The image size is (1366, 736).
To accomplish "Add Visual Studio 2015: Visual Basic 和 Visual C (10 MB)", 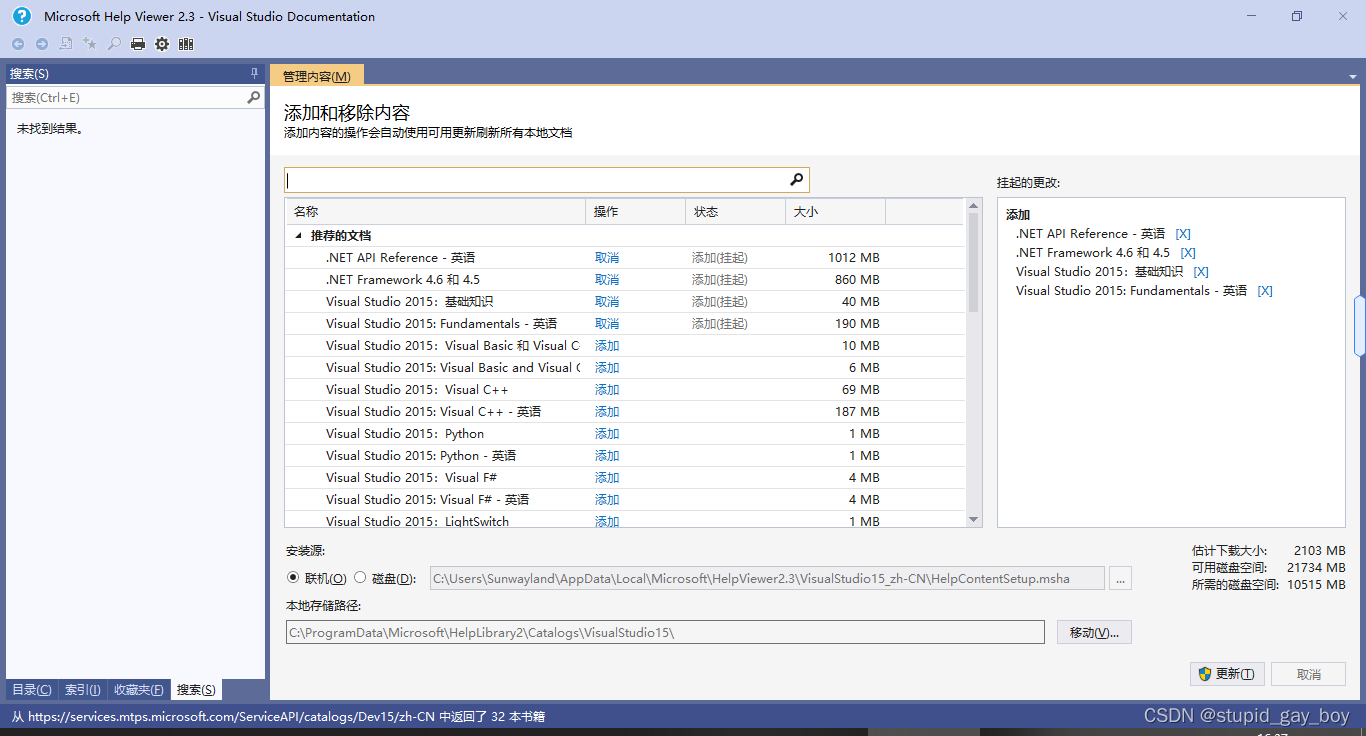I will tap(607, 346).
